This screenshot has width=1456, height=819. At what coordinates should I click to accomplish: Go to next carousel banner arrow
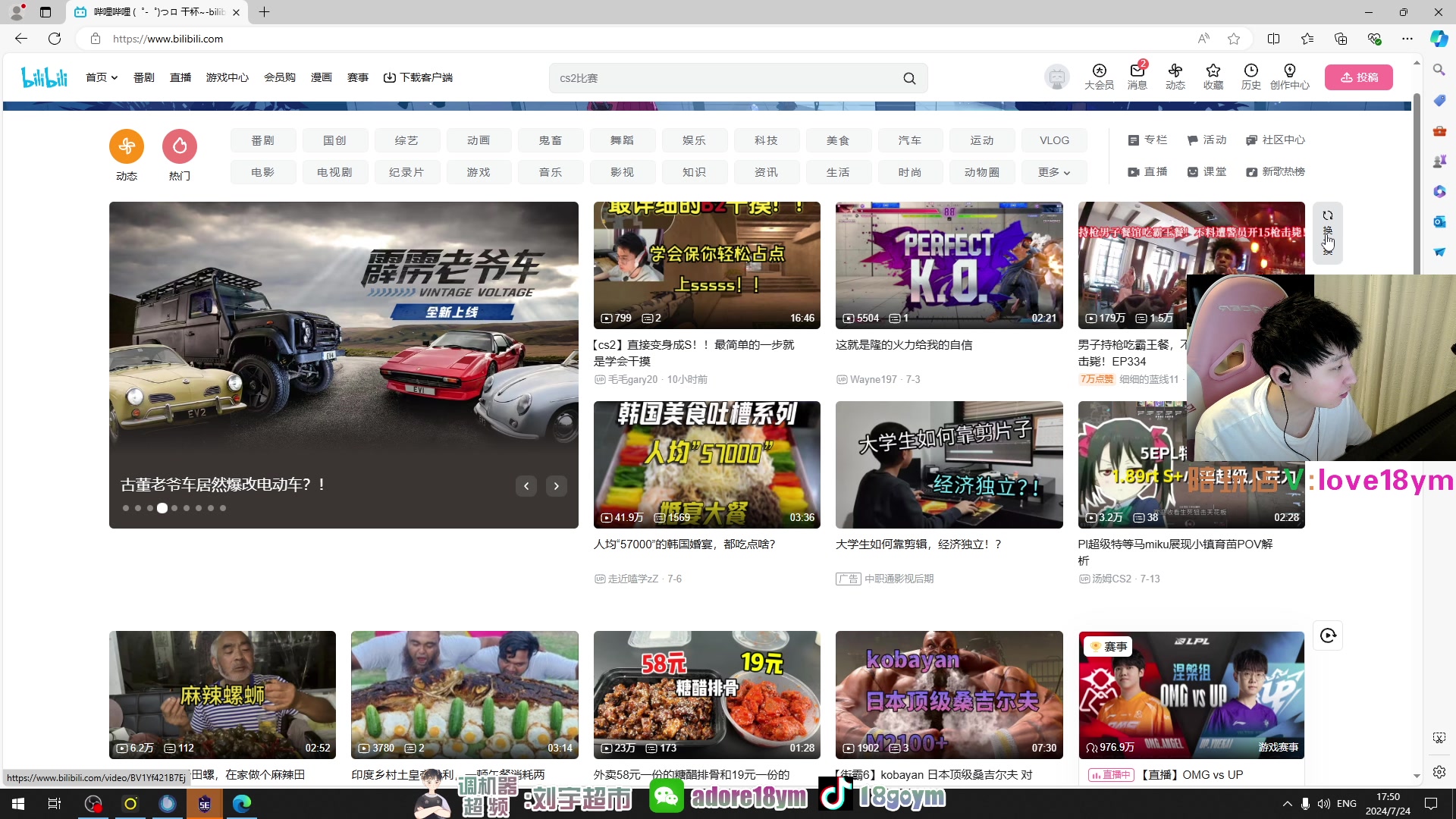coord(557,486)
